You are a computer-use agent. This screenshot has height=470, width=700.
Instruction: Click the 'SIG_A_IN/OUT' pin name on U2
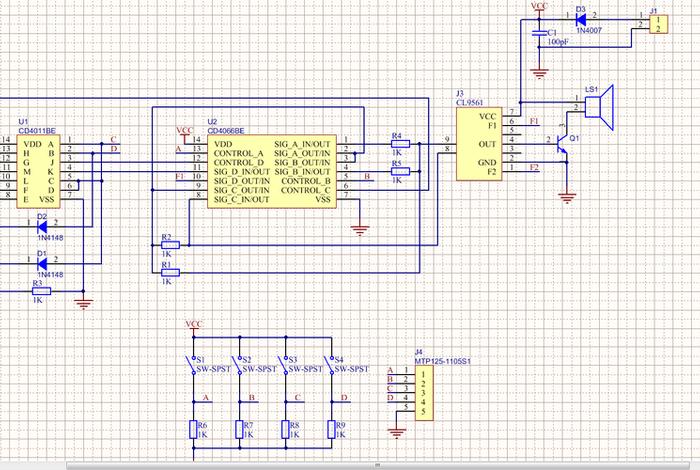[302, 144]
